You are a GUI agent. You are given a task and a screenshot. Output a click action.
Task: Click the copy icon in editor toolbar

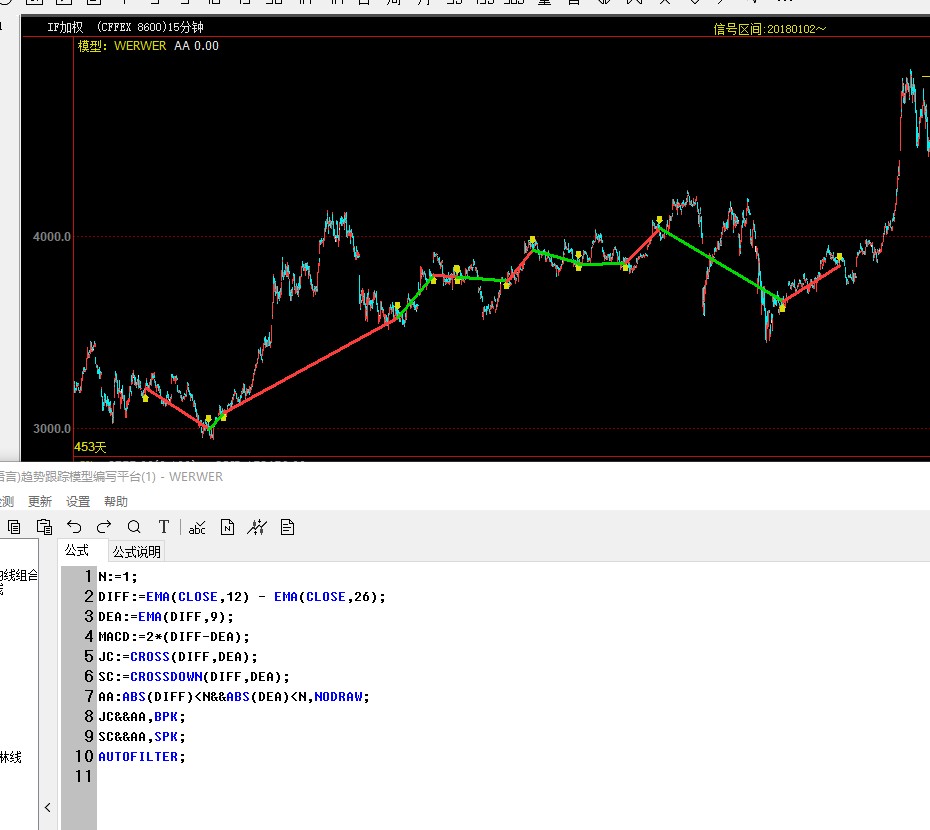pos(14,527)
